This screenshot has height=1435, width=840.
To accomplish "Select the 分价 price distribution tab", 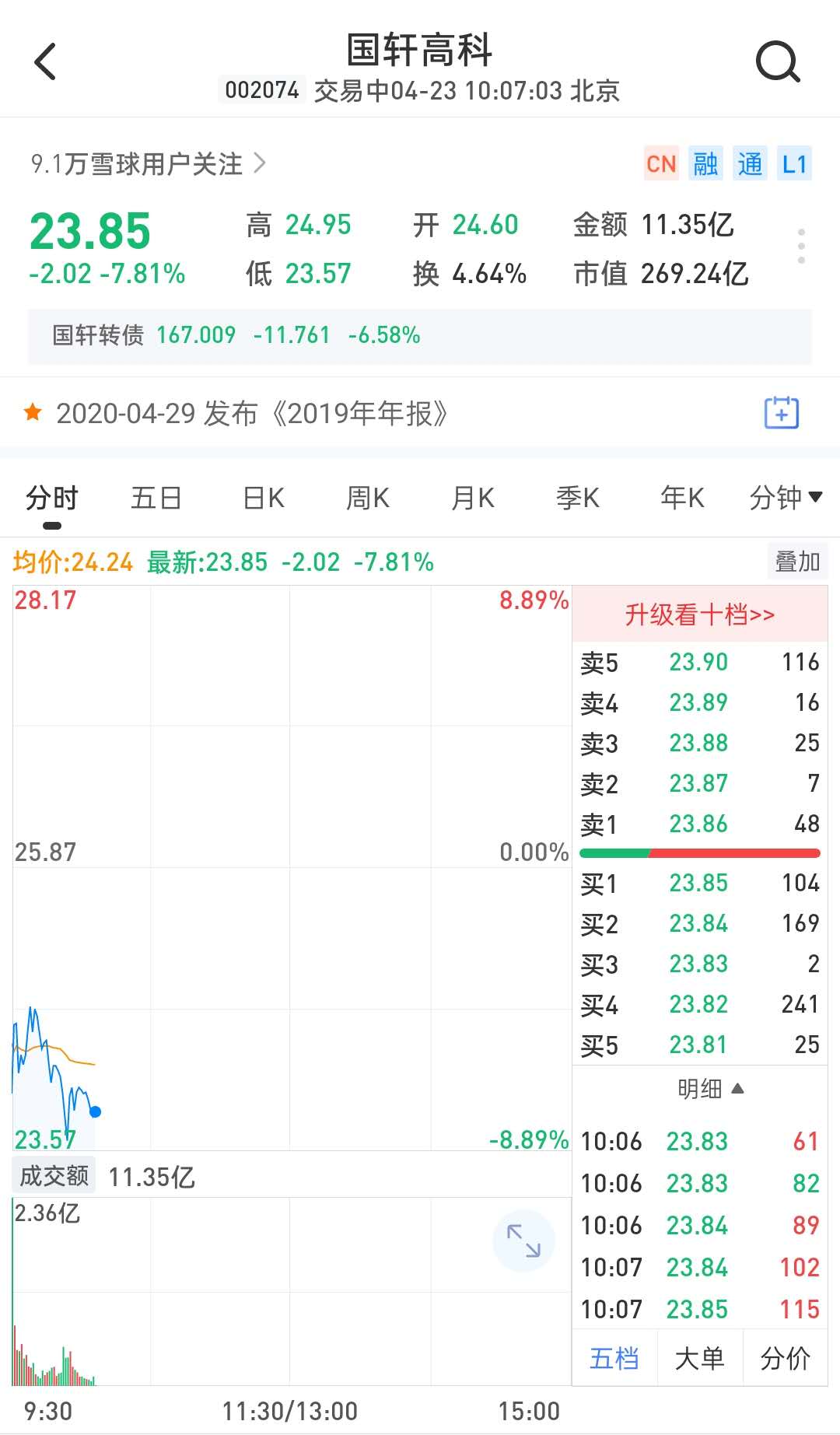I will [x=785, y=1358].
